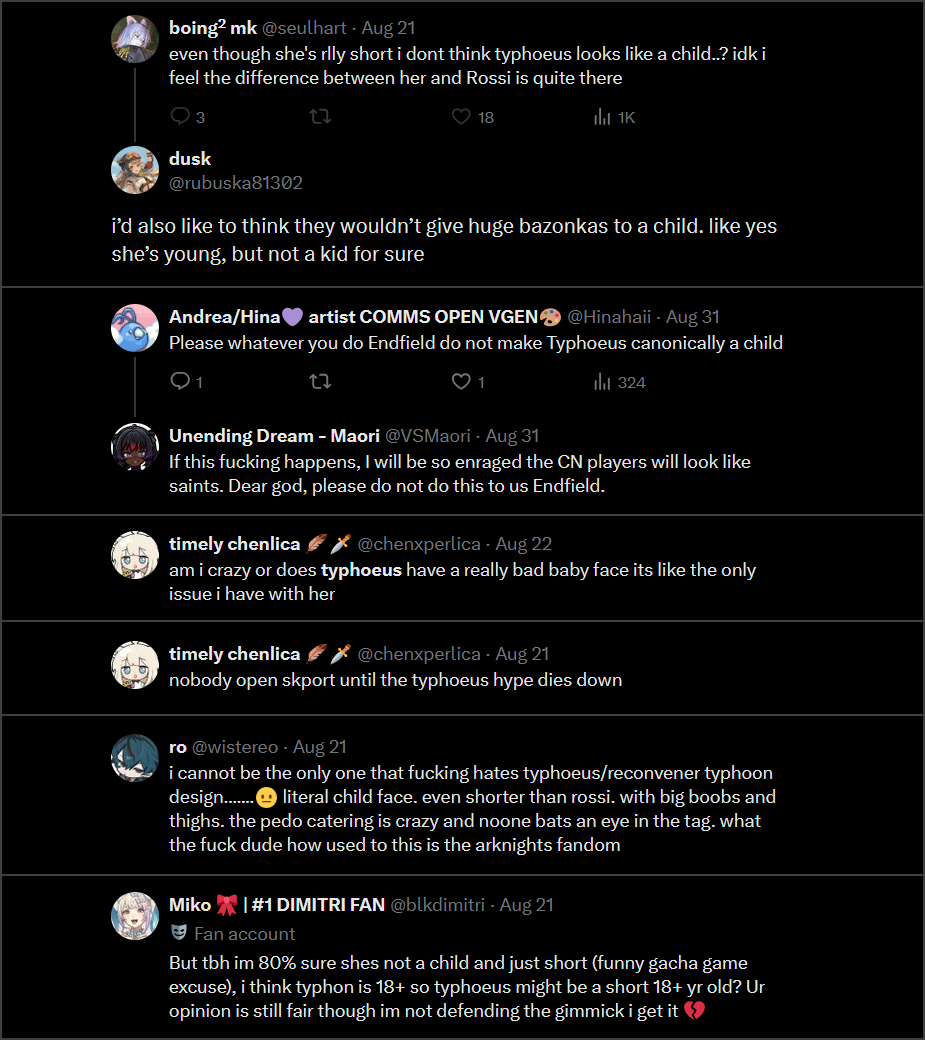The image size is (925, 1040).
Task: Open the @wistereo handle
Action: (x=235, y=747)
